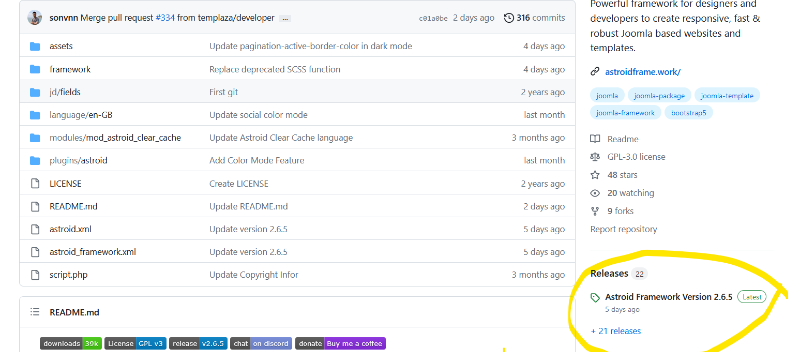Click the astroid_framework.xml file icon
Viewport: 800px width, 363px height.
35,252
